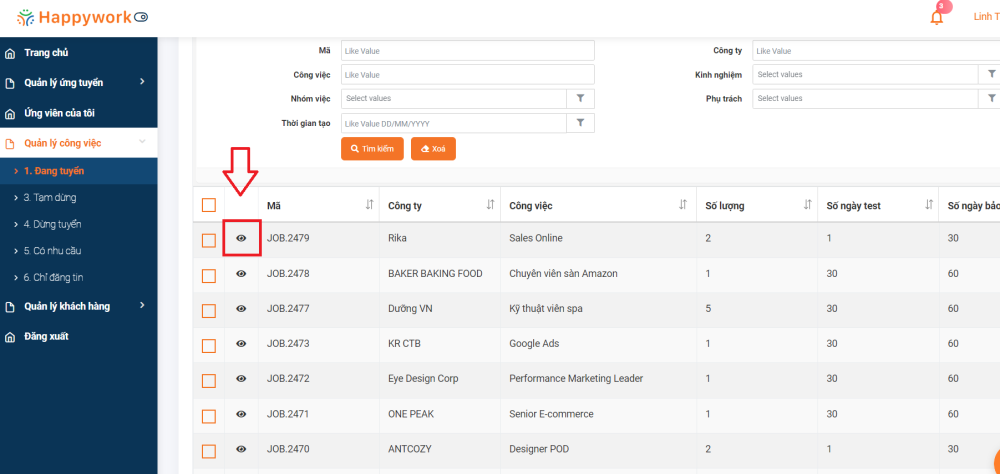The image size is (1000, 474).
Task: Sort table by Mã column arrows
Action: pos(369,205)
